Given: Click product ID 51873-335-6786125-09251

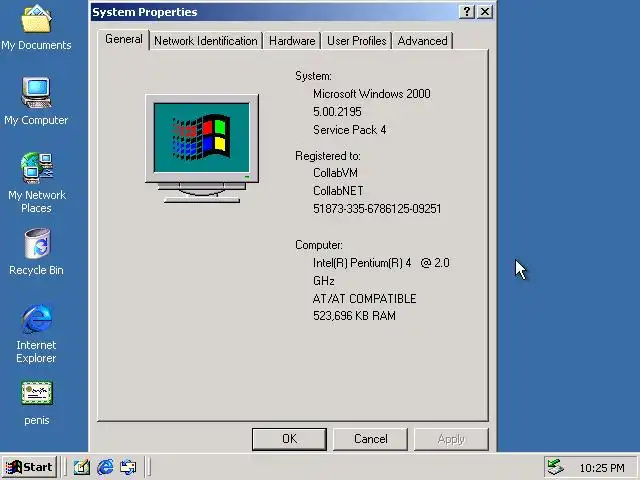Looking at the screenshot, I should (377, 209).
